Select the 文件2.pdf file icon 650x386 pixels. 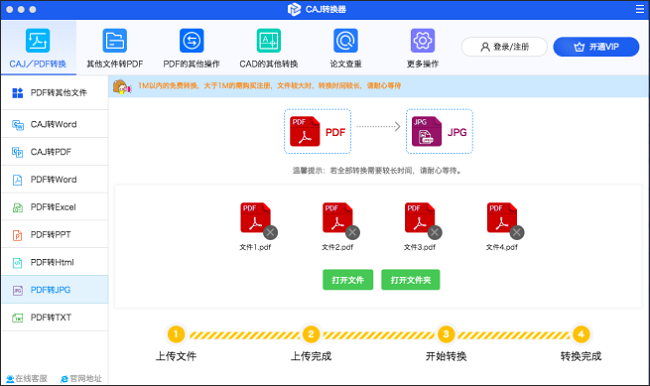(x=337, y=217)
